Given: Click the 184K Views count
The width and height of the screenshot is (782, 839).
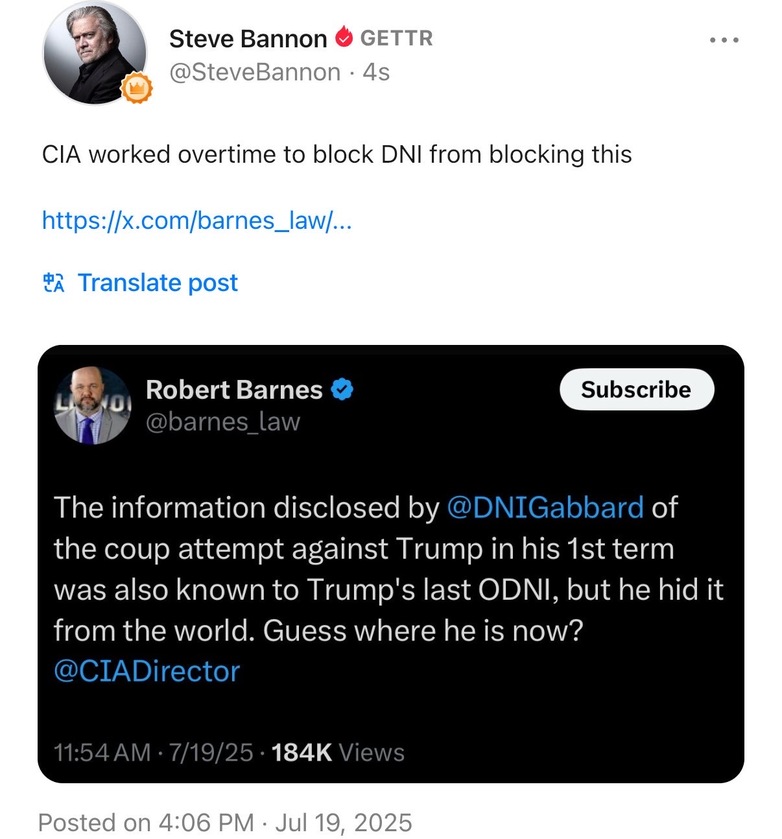Looking at the screenshot, I should pos(338,752).
